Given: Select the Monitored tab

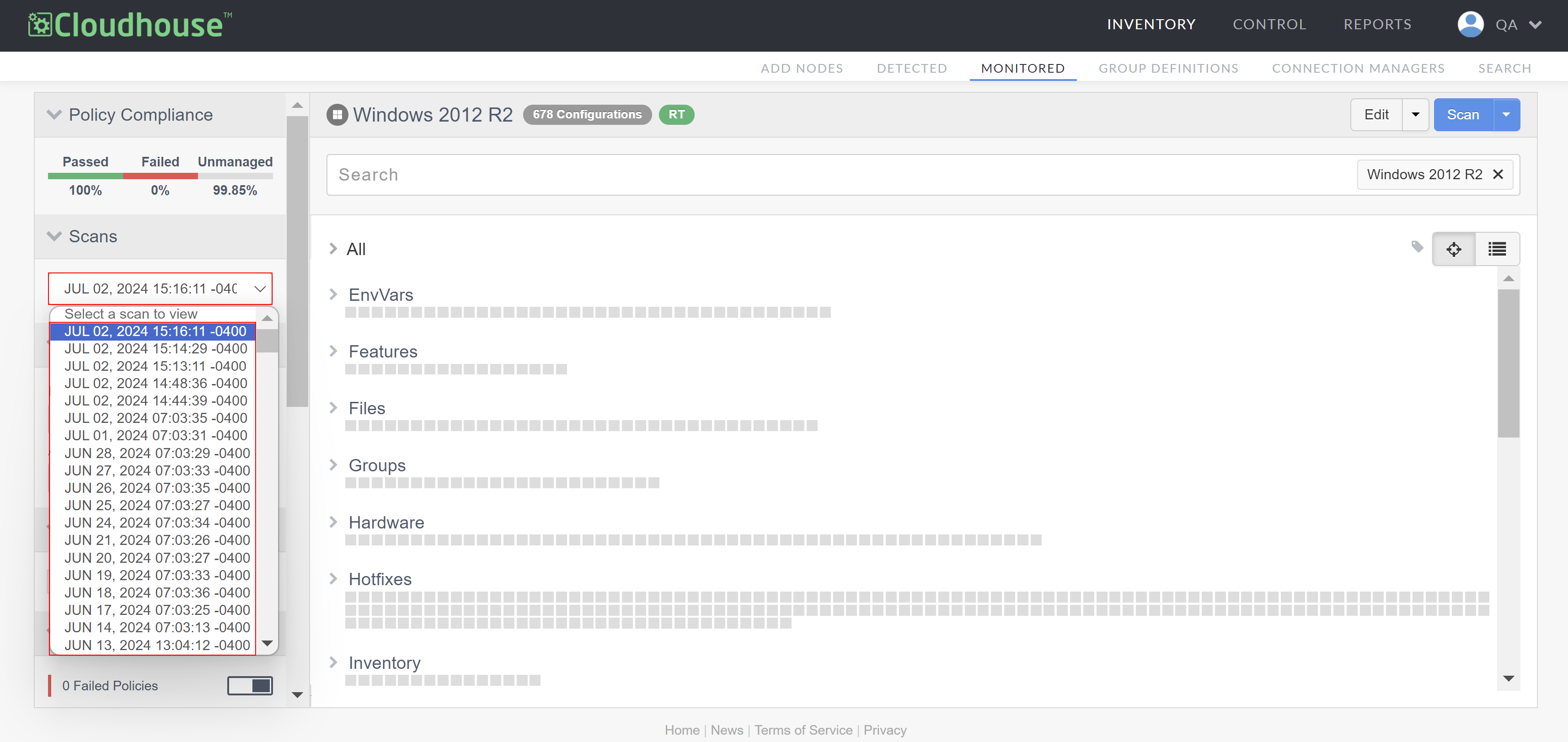Looking at the screenshot, I should coord(1022,68).
